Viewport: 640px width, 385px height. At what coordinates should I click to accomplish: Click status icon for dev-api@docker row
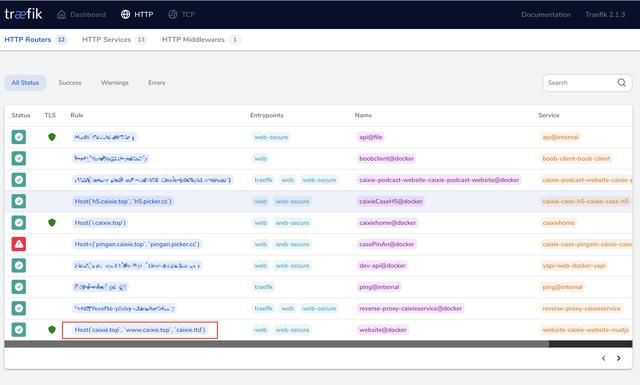coord(18,265)
